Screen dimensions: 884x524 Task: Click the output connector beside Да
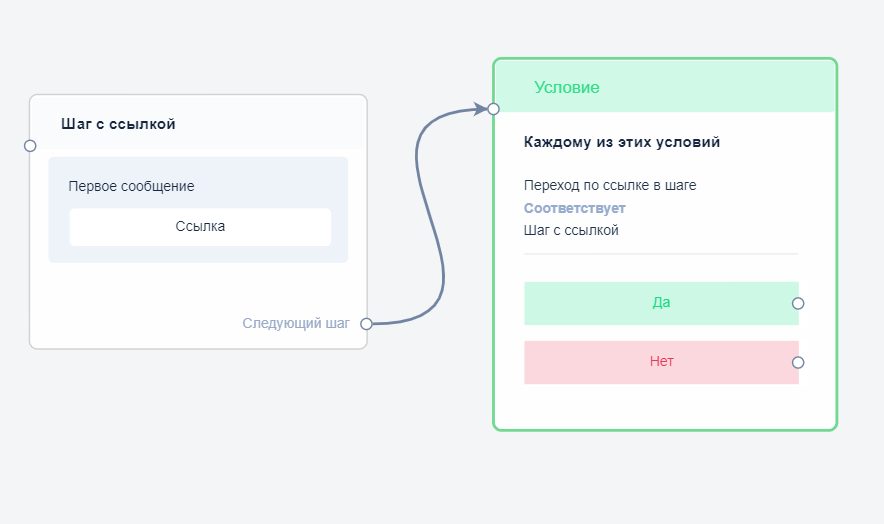[798, 303]
